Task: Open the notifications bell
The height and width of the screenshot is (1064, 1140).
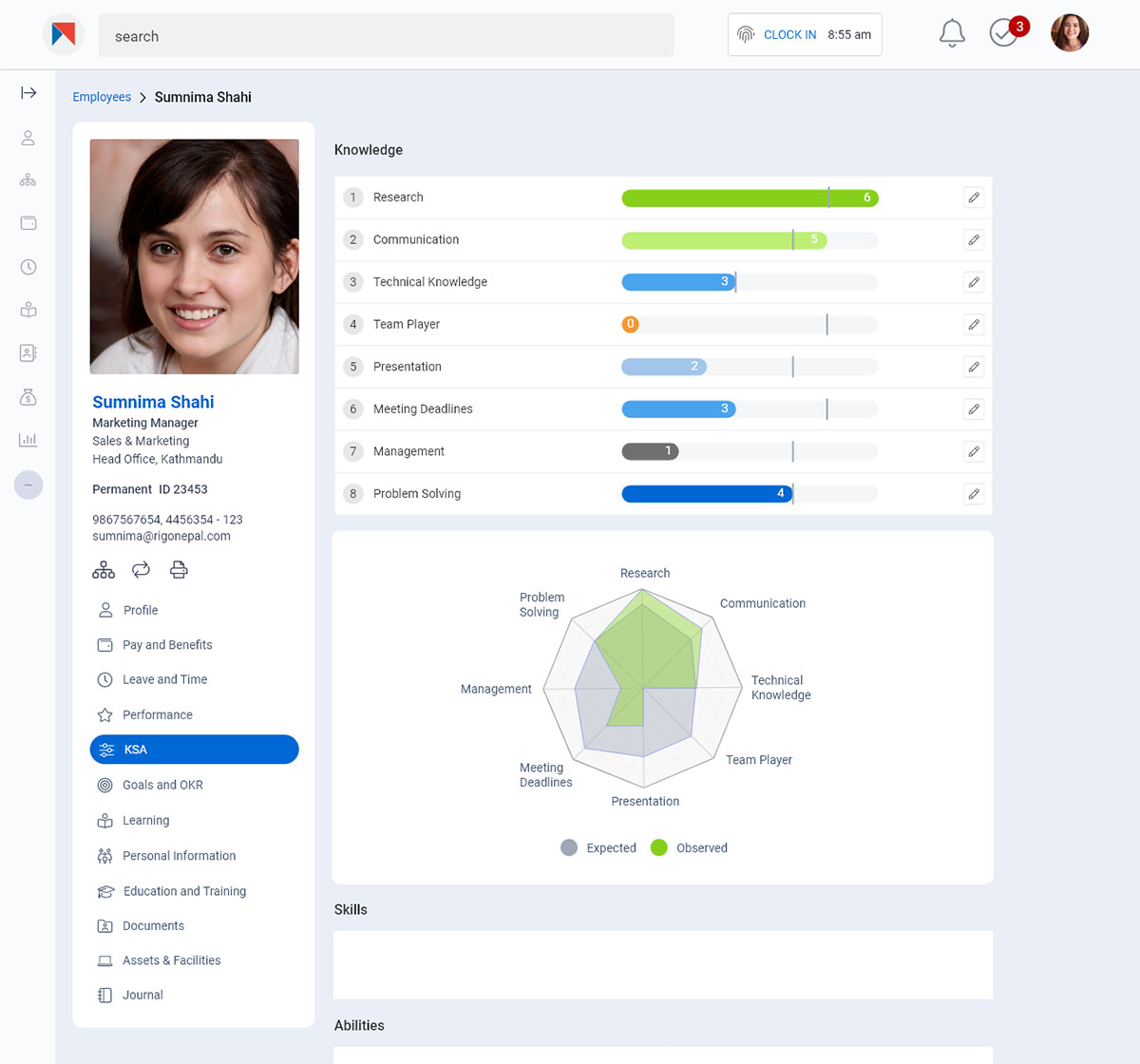Action: pyautogui.click(x=952, y=32)
